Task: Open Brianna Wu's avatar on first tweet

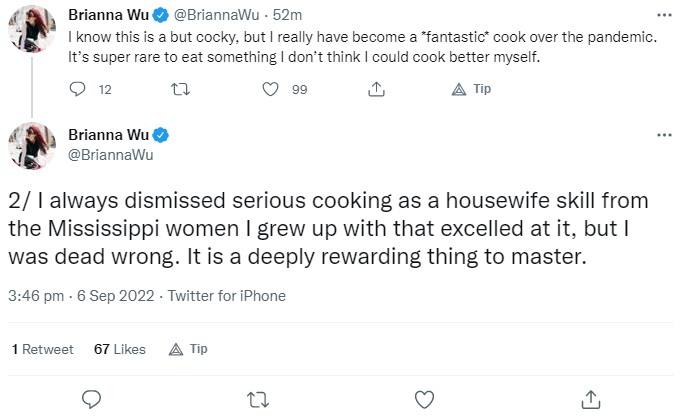Action: (32, 29)
